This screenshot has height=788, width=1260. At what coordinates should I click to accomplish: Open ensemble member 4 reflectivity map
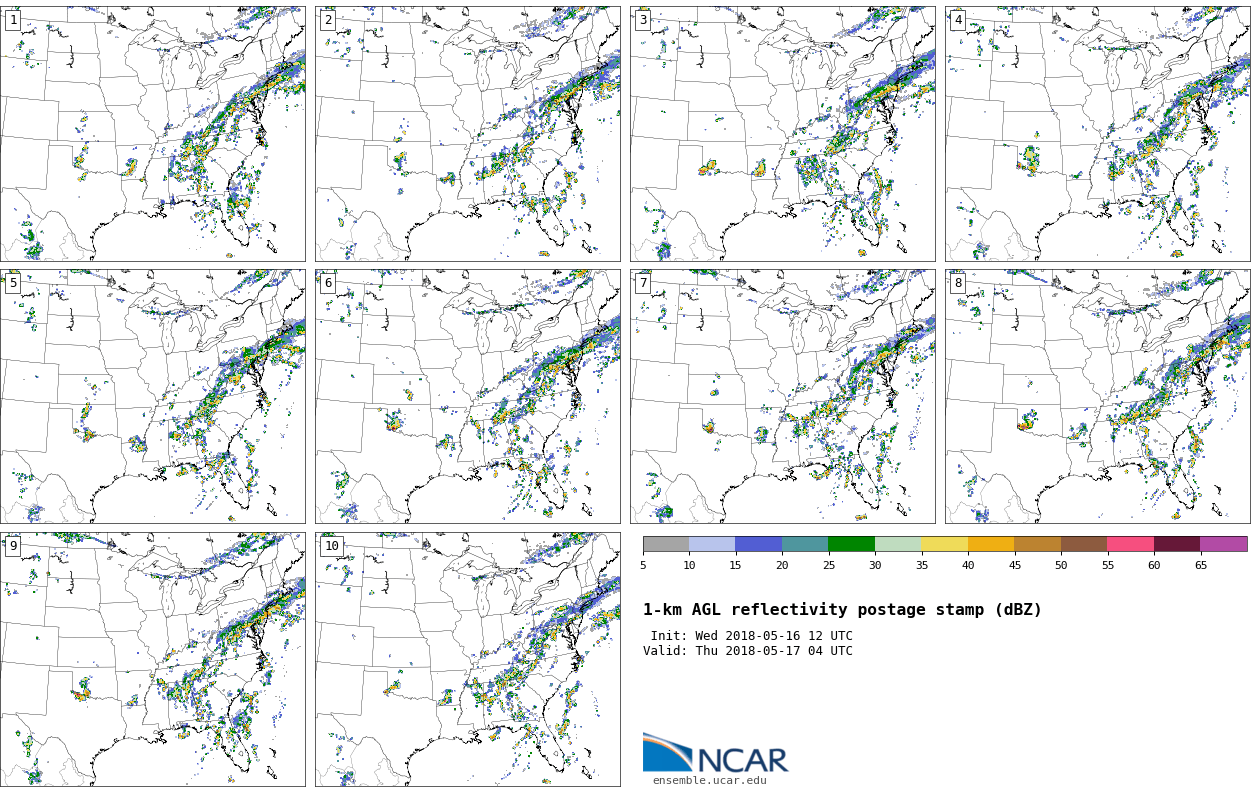[1097, 134]
